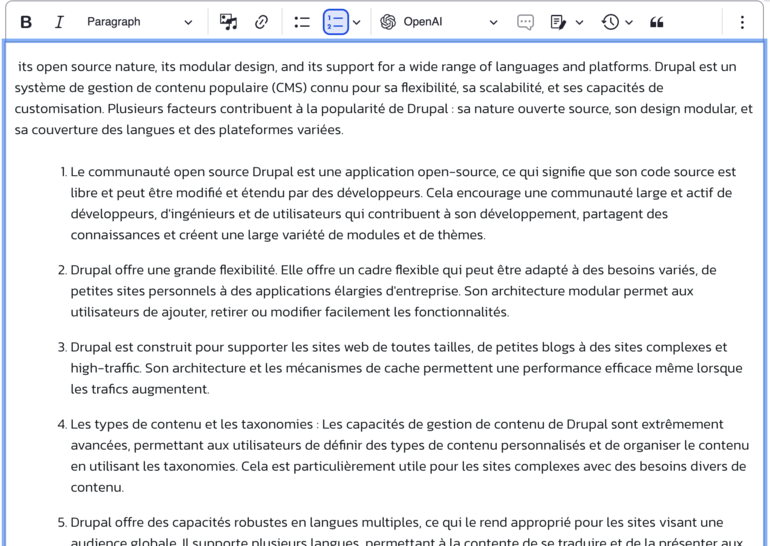Insert media with the image icon
Screen dimensions: 770x546
tap(228, 22)
